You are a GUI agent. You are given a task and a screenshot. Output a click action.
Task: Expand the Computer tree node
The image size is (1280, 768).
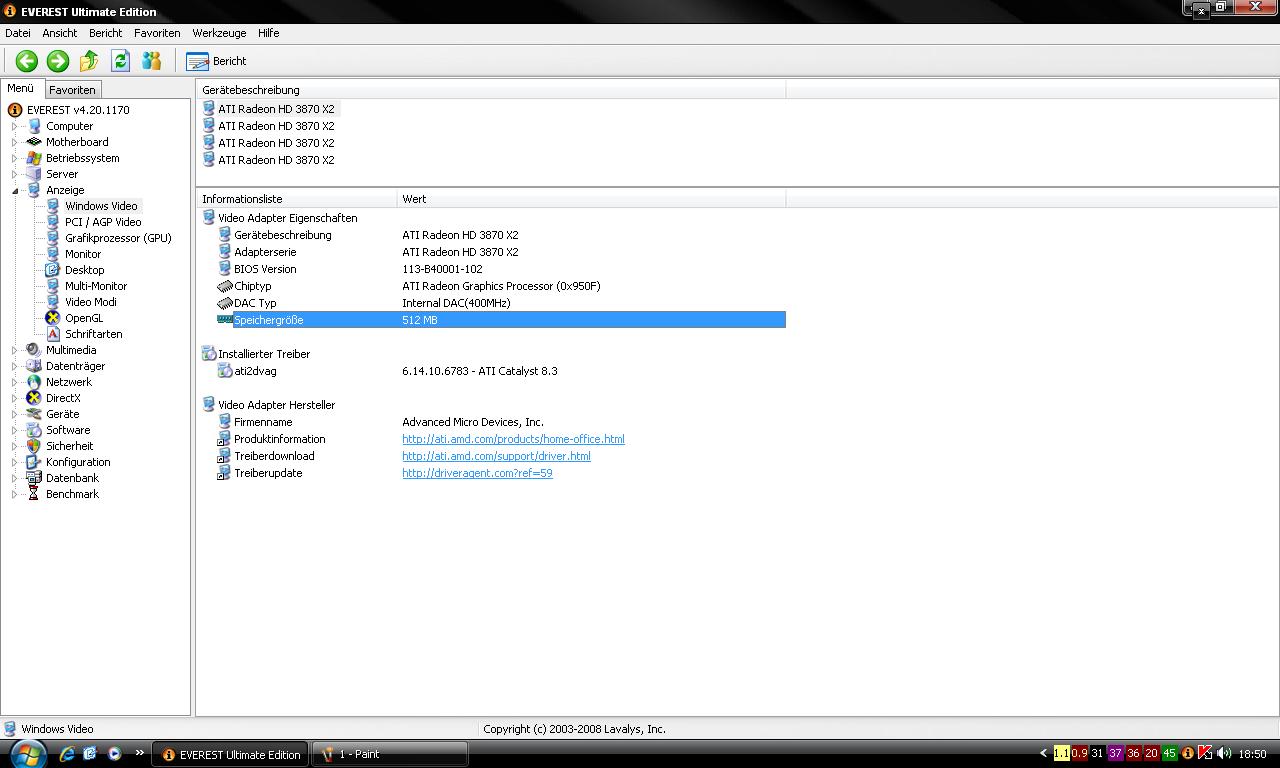coord(15,126)
